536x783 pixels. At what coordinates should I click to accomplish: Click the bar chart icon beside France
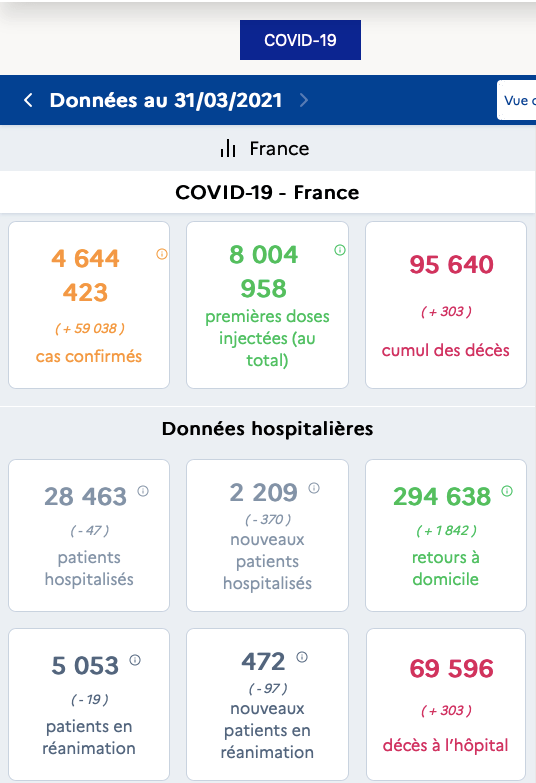[x=228, y=148]
